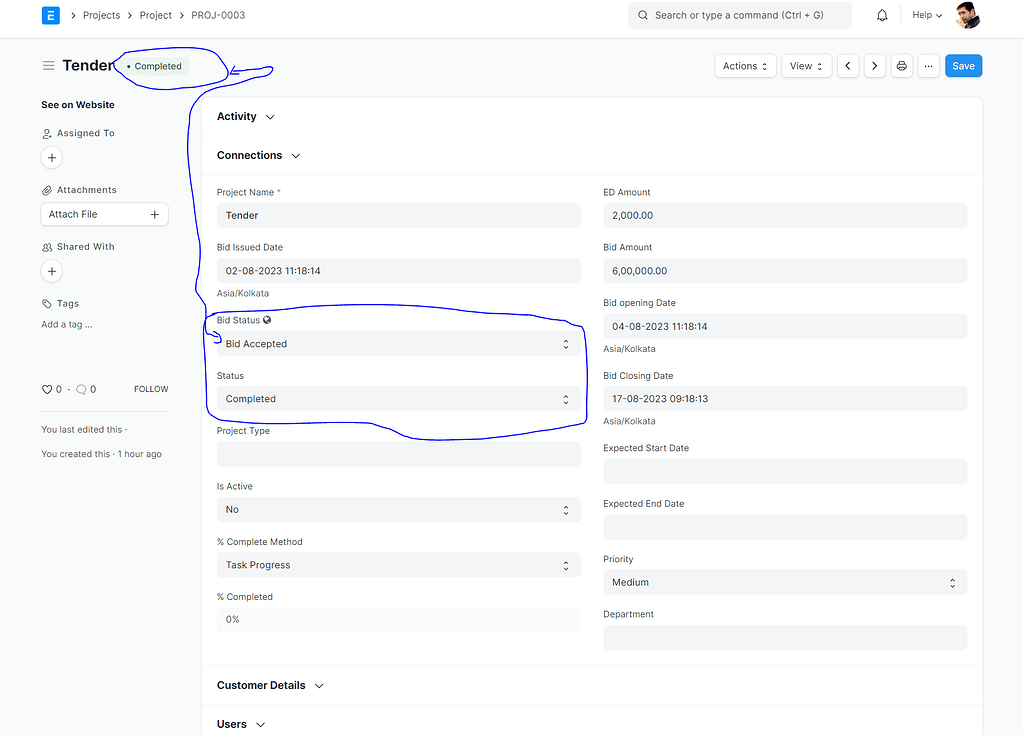The image size is (1023, 735).
Task: Open the View menu
Action: click(806, 65)
